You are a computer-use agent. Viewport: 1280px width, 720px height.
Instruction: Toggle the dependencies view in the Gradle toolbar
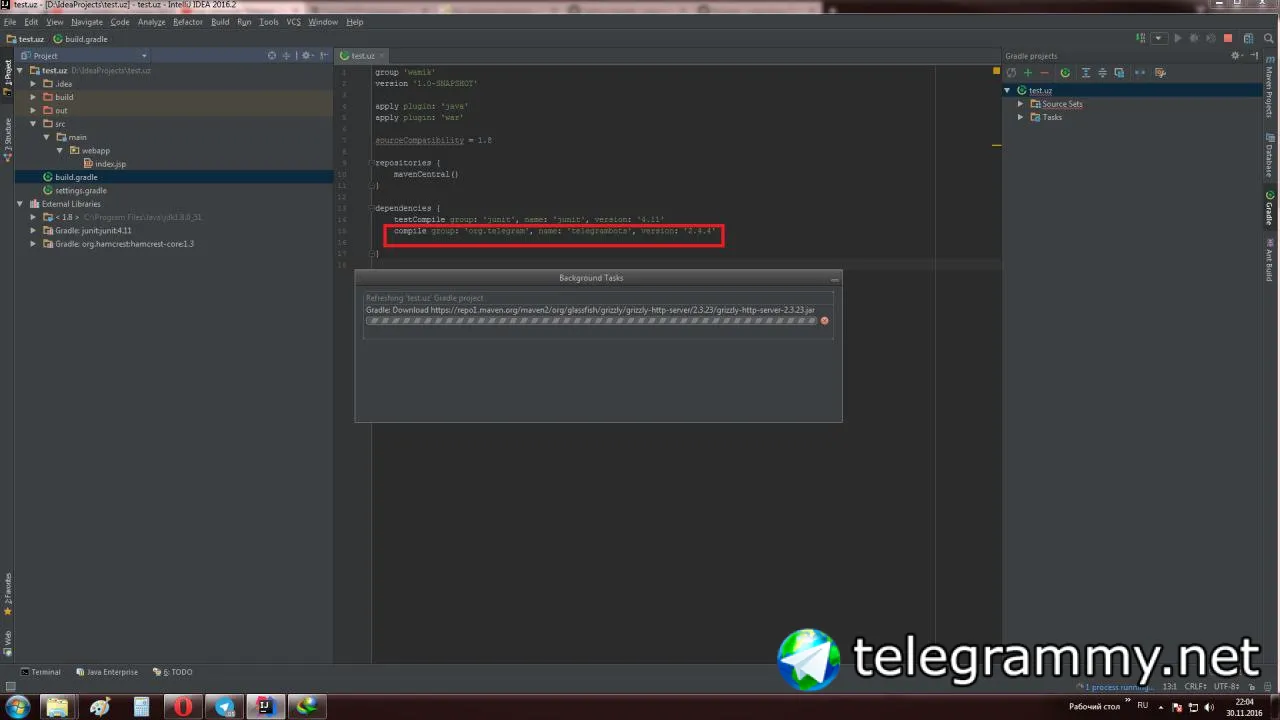(x=1119, y=73)
